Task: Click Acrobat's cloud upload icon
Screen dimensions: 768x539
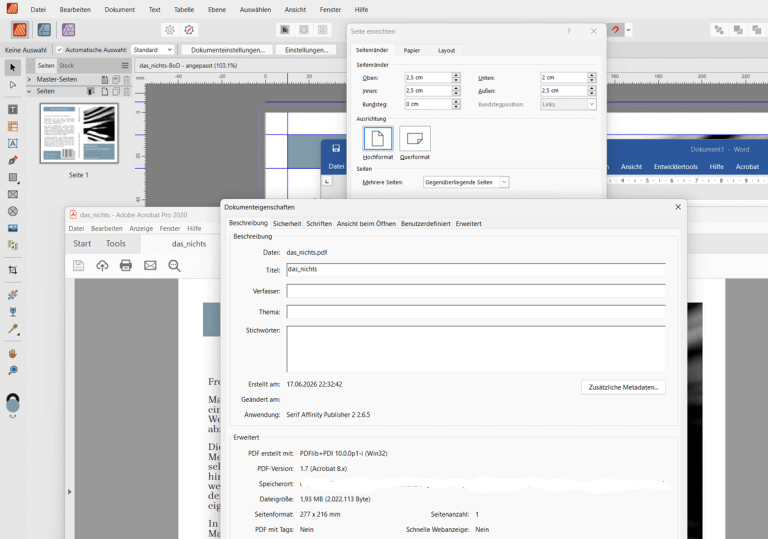Action: coord(102,266)
